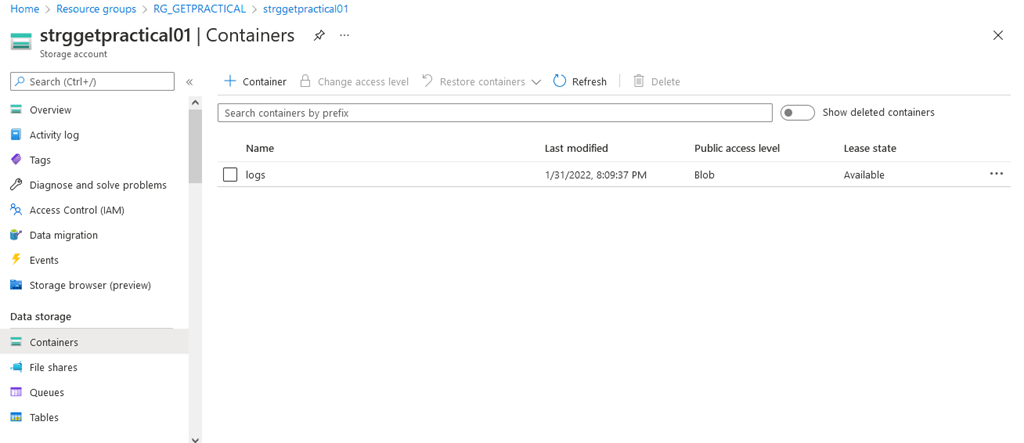Click the Delete button label
The image size is (1024, 443).
click(x=665, y=82)
